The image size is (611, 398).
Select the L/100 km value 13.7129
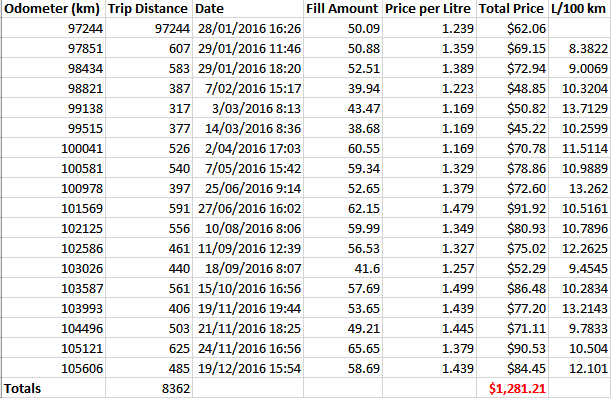pos(579,108)
